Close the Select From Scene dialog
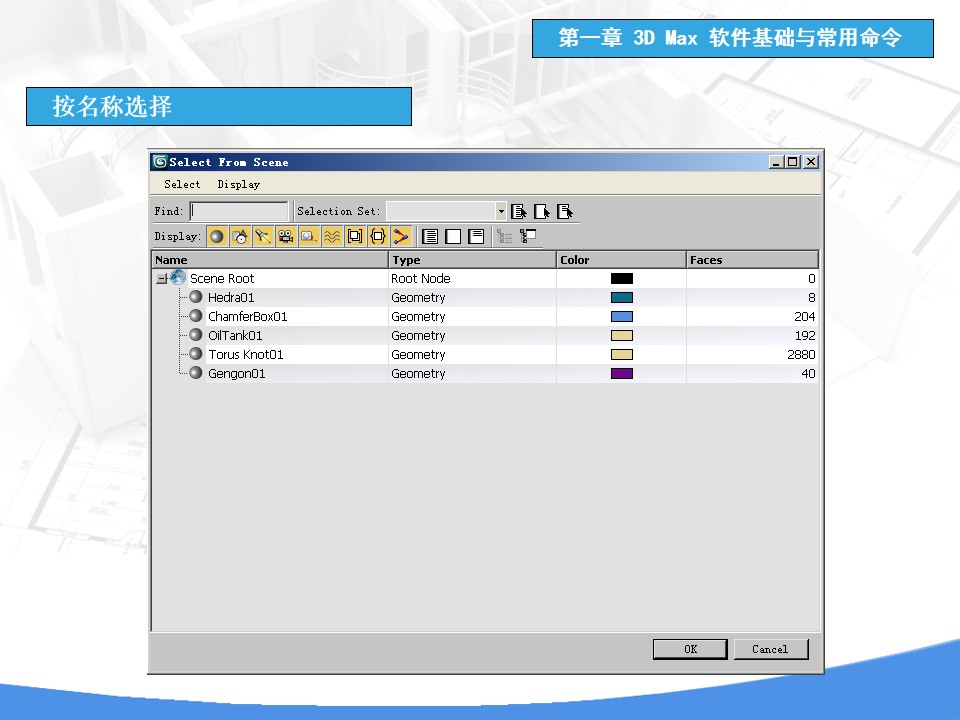The width and height of the screenshot is (960, 720). [x=811, y=162]
